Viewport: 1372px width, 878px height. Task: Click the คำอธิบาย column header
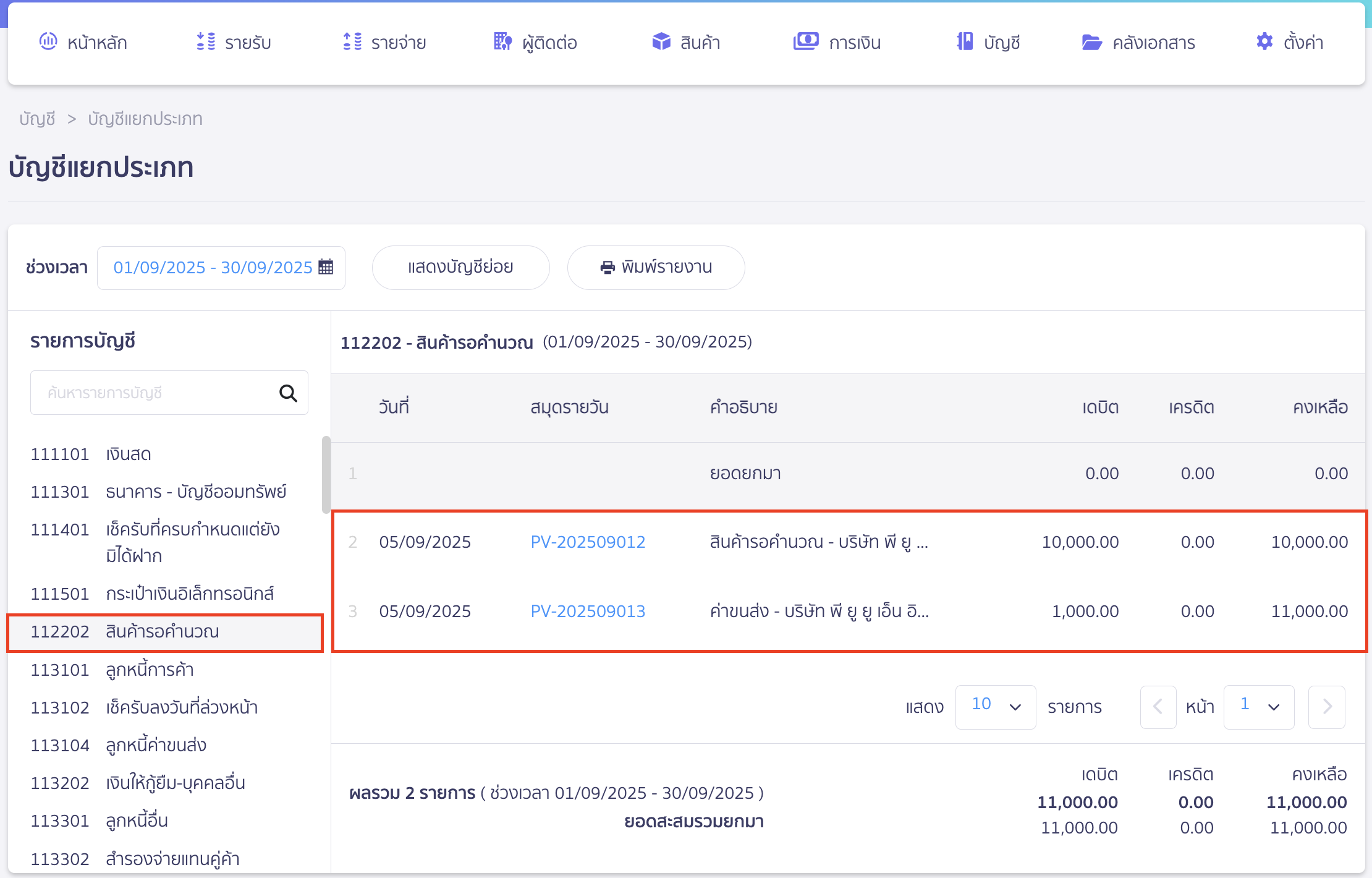(743, 407)
